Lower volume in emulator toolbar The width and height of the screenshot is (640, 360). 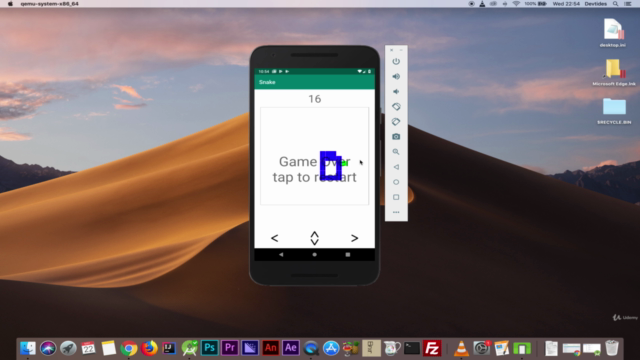396,91
